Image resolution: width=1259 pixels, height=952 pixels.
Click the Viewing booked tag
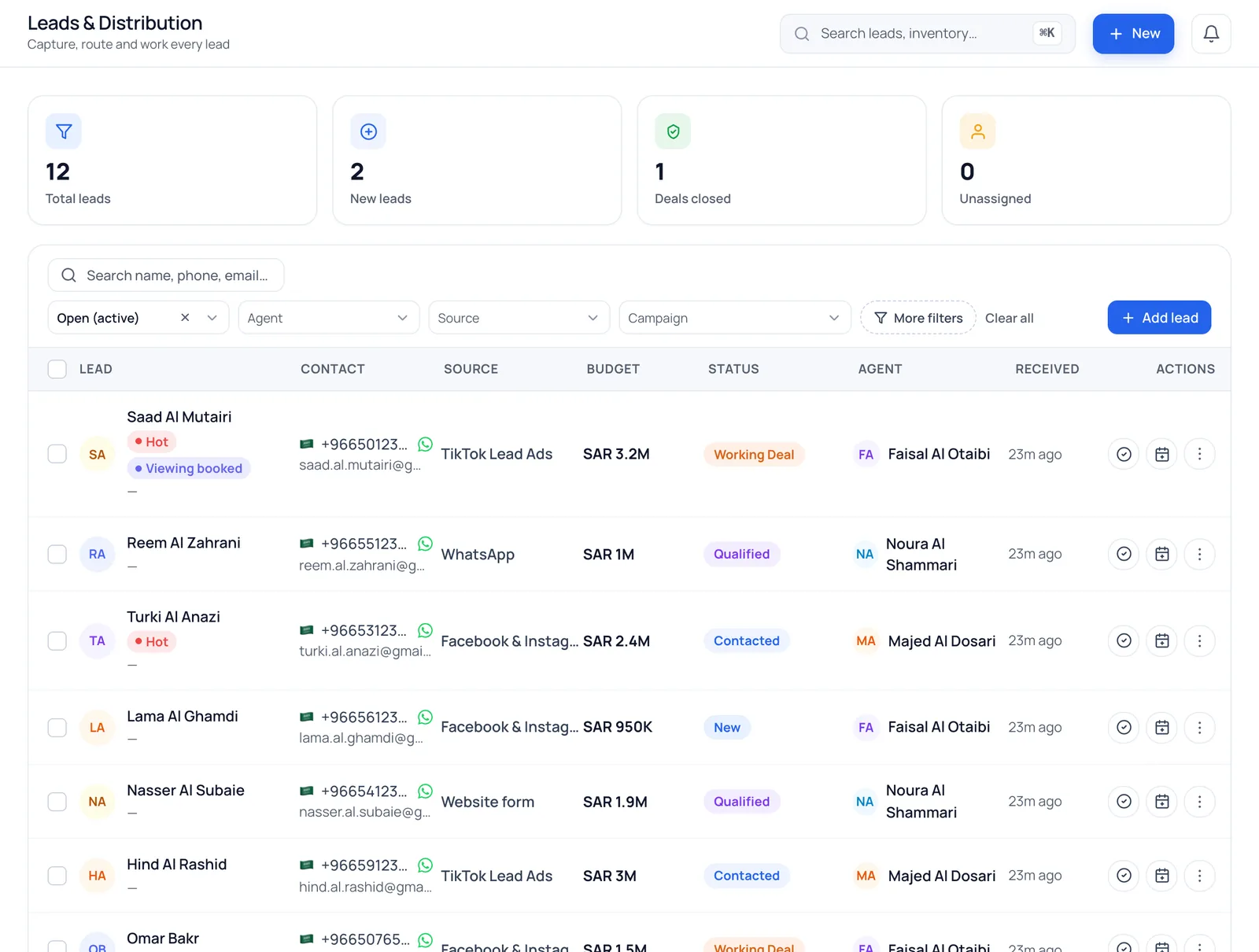click(x=189, y=468)
